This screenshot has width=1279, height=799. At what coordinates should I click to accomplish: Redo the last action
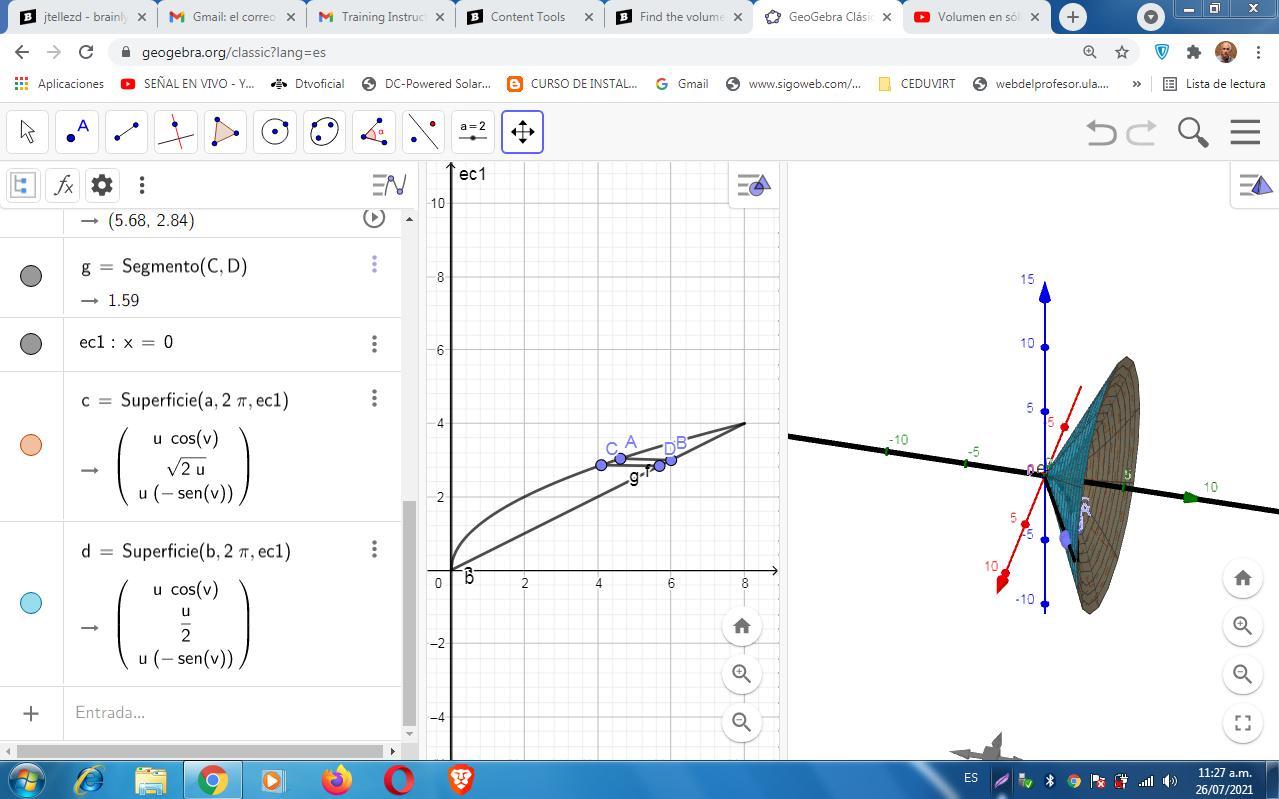point(1141,132)
